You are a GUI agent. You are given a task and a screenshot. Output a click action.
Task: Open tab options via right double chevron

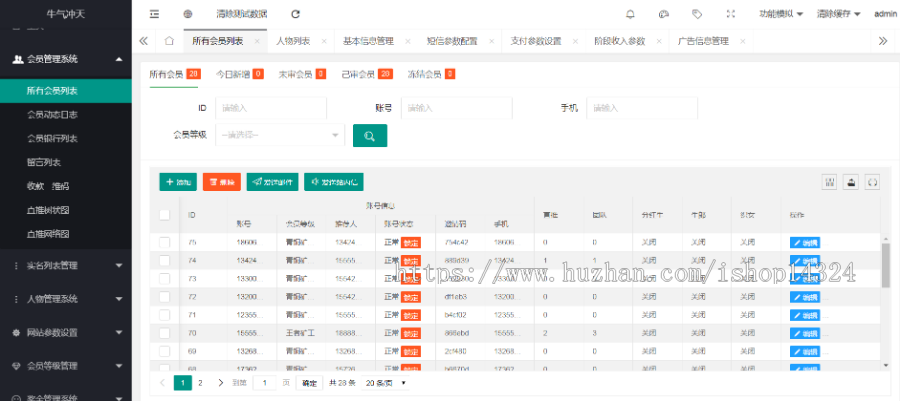[883, 41]
